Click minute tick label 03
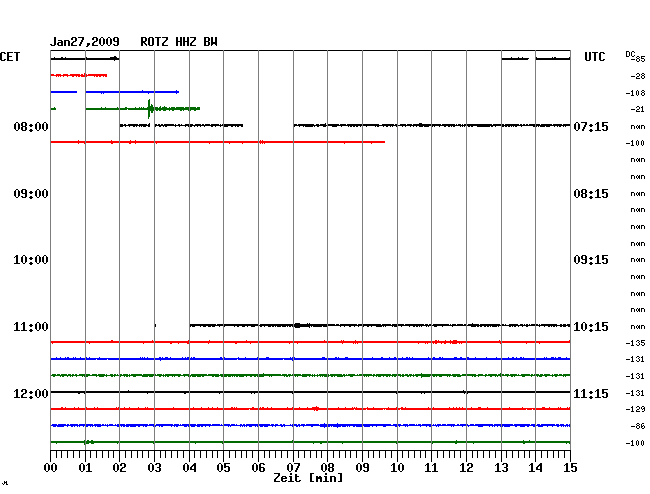Viewport: 650px width, 494px height. 154,467
